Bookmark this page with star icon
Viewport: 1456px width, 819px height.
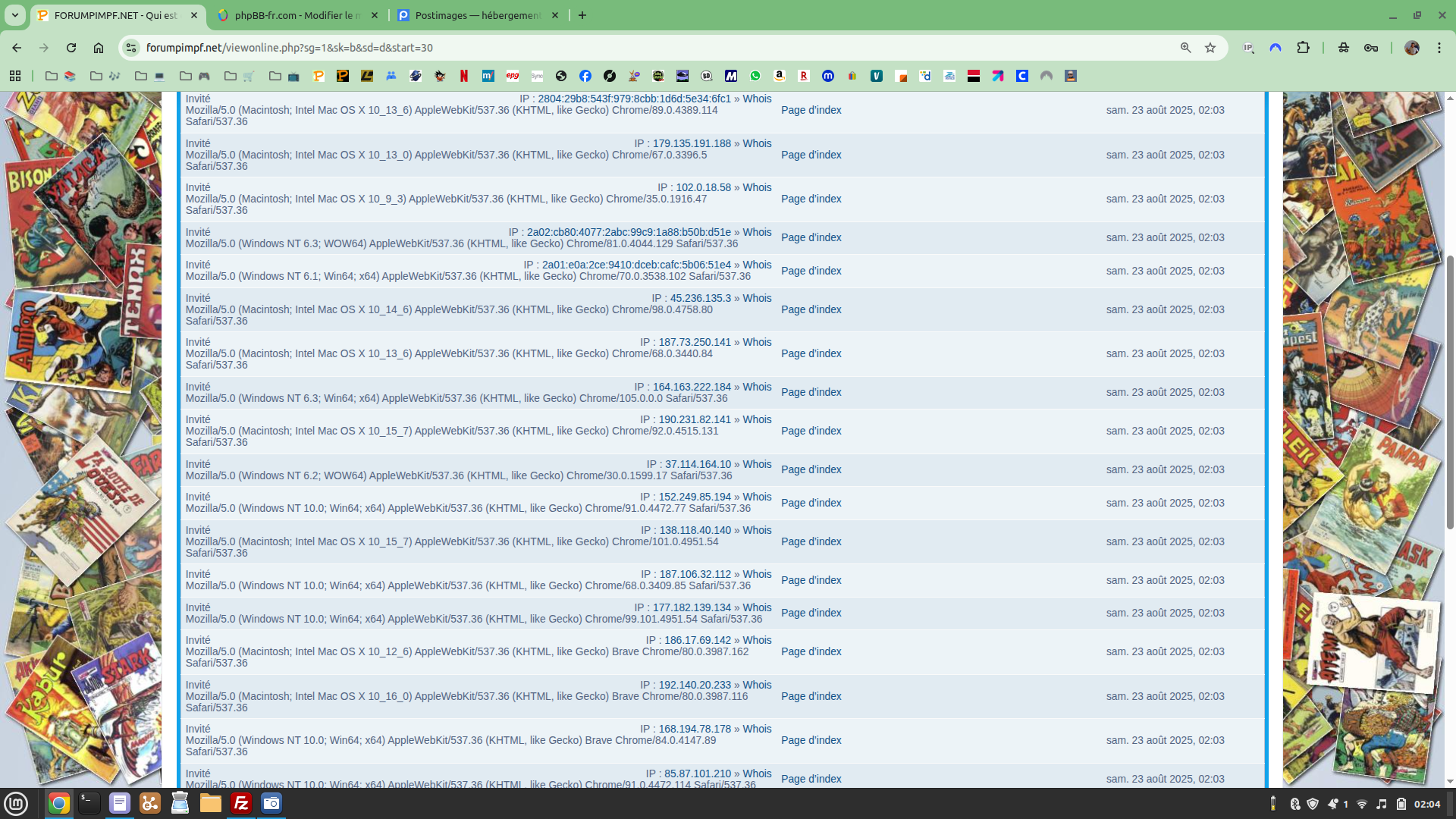tap(1210, 48)
